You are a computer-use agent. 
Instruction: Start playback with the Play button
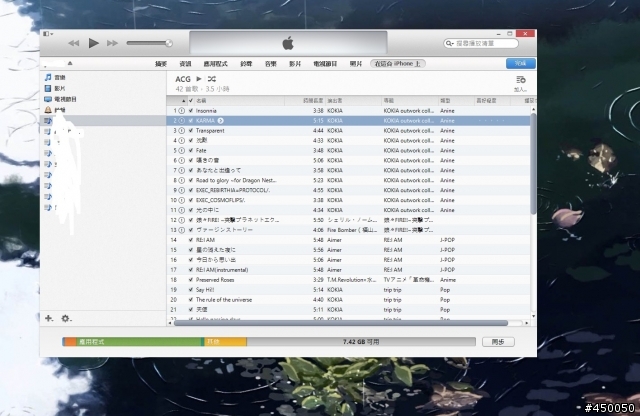coord(93,43)
